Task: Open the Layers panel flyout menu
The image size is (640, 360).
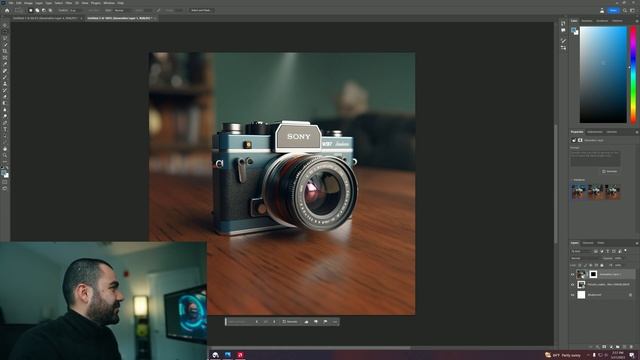Action: click(x=636, y=243)
